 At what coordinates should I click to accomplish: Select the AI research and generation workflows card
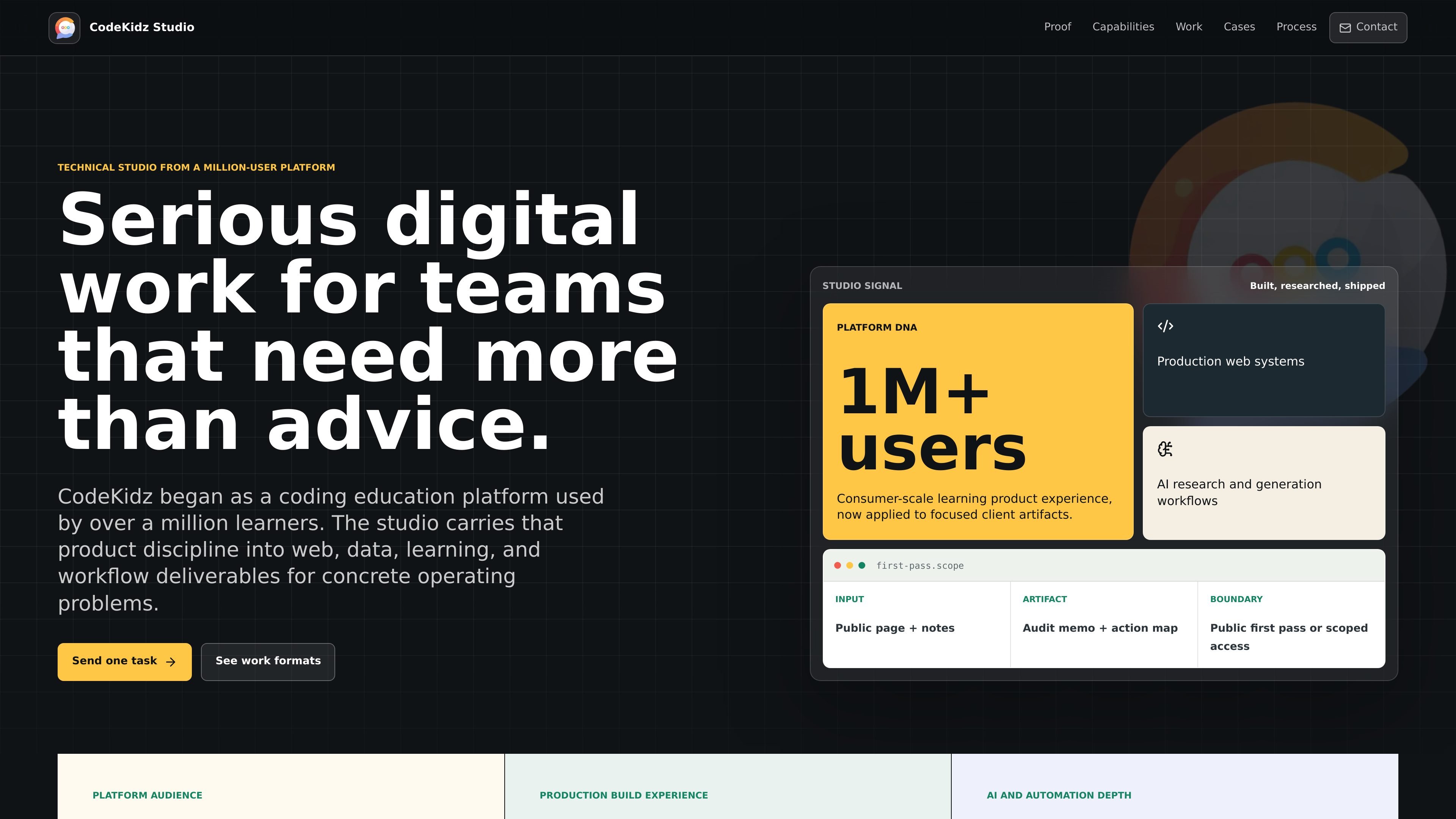tap(1264, 483)
